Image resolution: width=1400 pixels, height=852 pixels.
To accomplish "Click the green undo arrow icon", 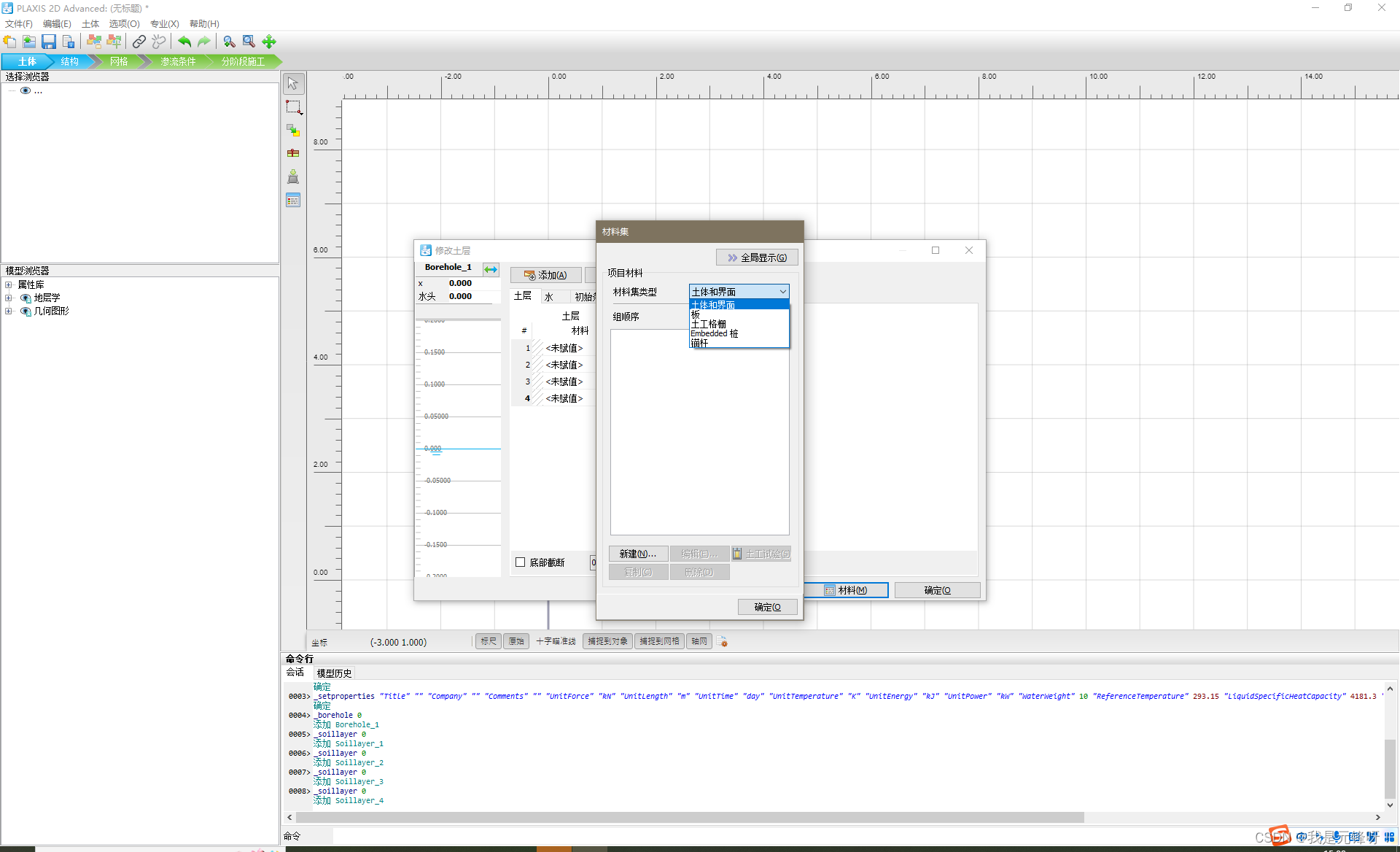I will coord(184,42).
